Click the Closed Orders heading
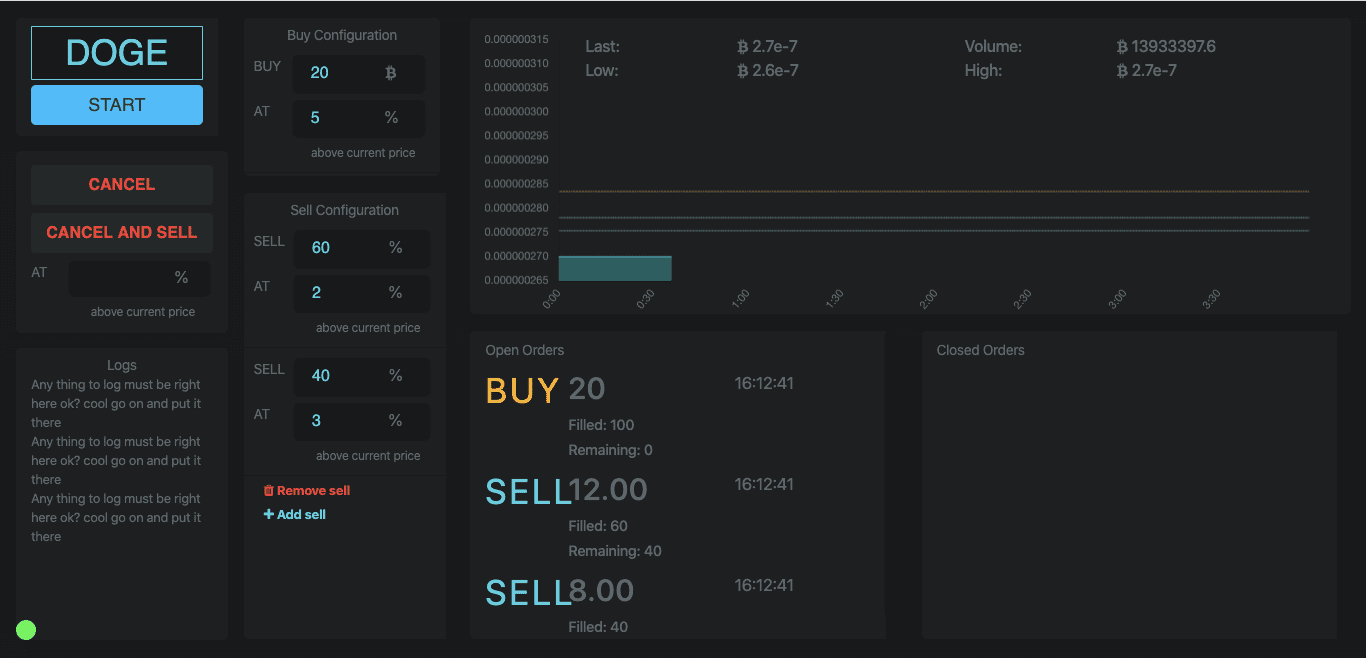 point(981,350)
